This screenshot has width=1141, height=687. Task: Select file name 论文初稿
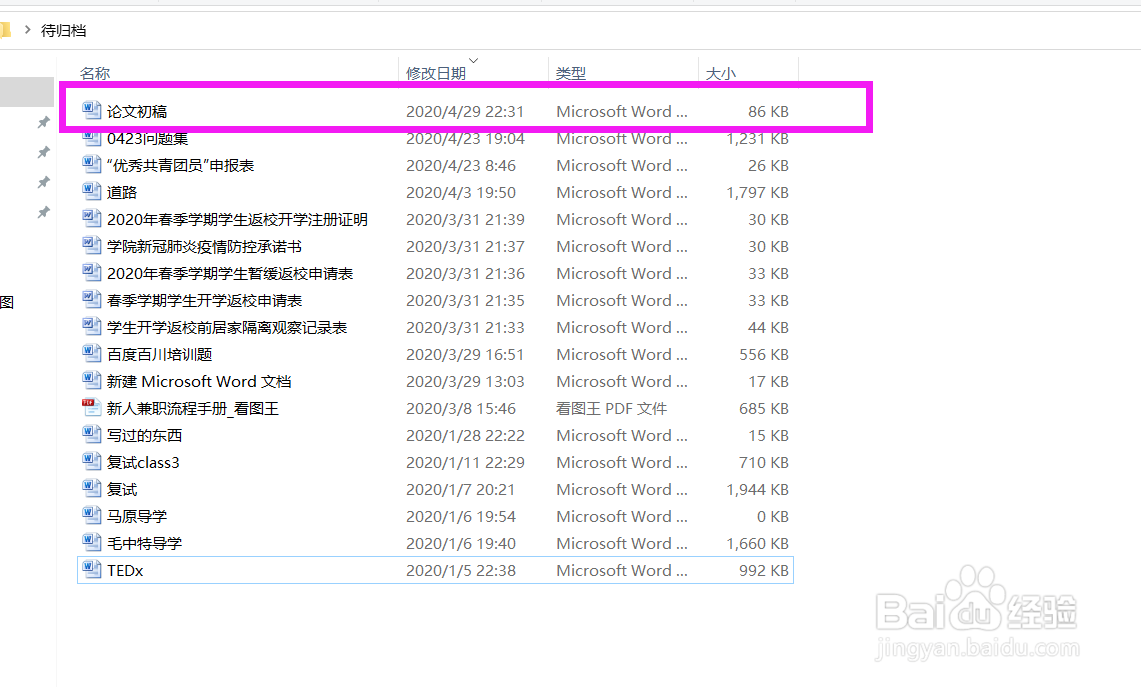(x=137, y=111)
